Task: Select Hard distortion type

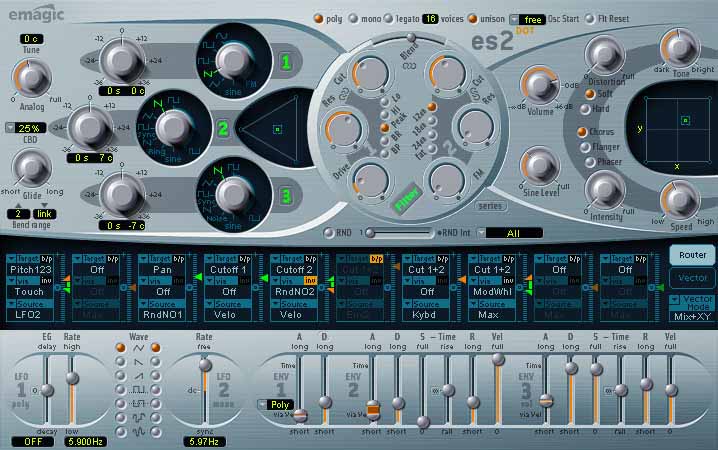Action: point(585,109)
